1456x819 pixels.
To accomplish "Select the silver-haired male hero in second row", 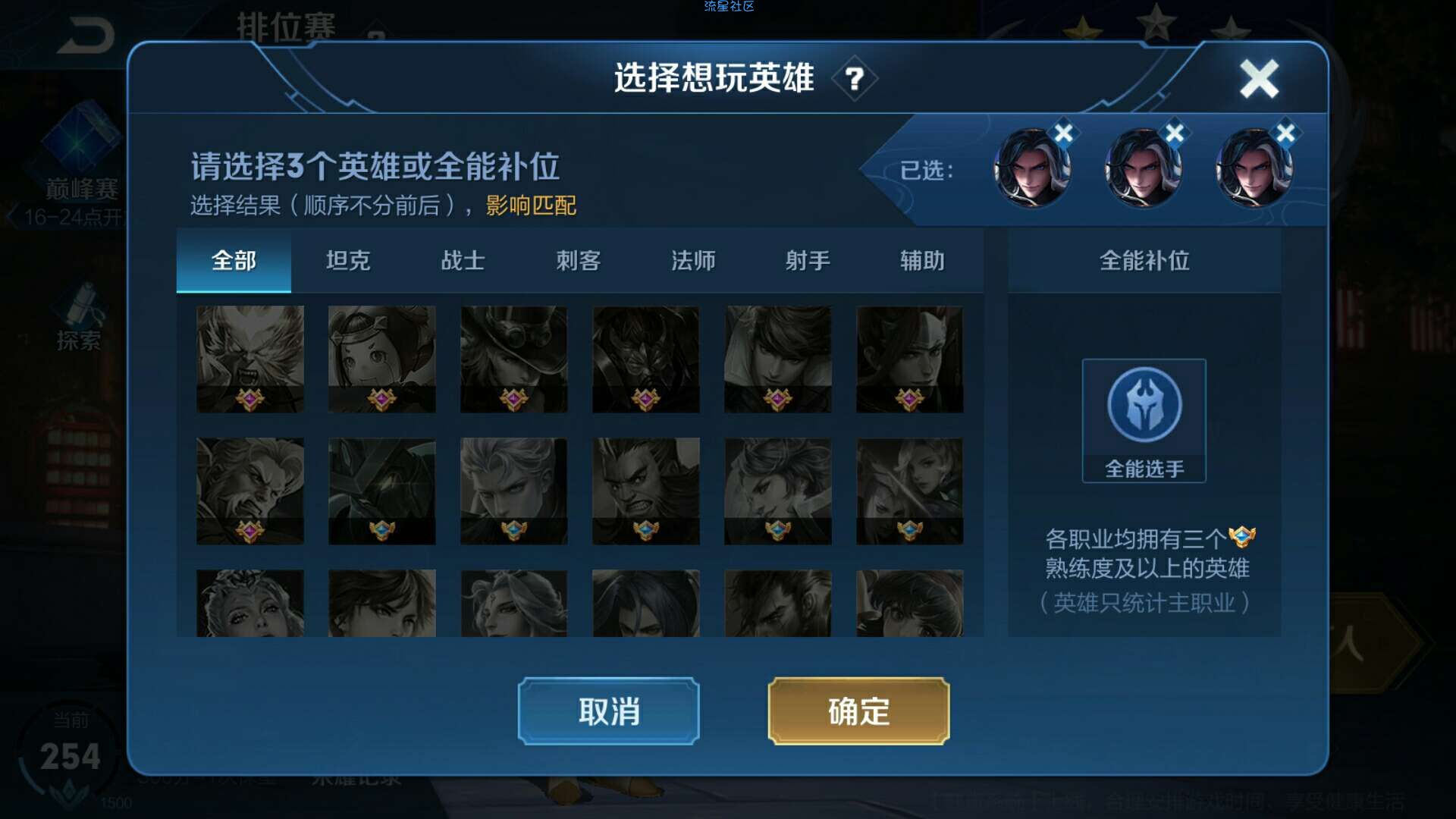I will pyautogui.click(x=513, y=491).
